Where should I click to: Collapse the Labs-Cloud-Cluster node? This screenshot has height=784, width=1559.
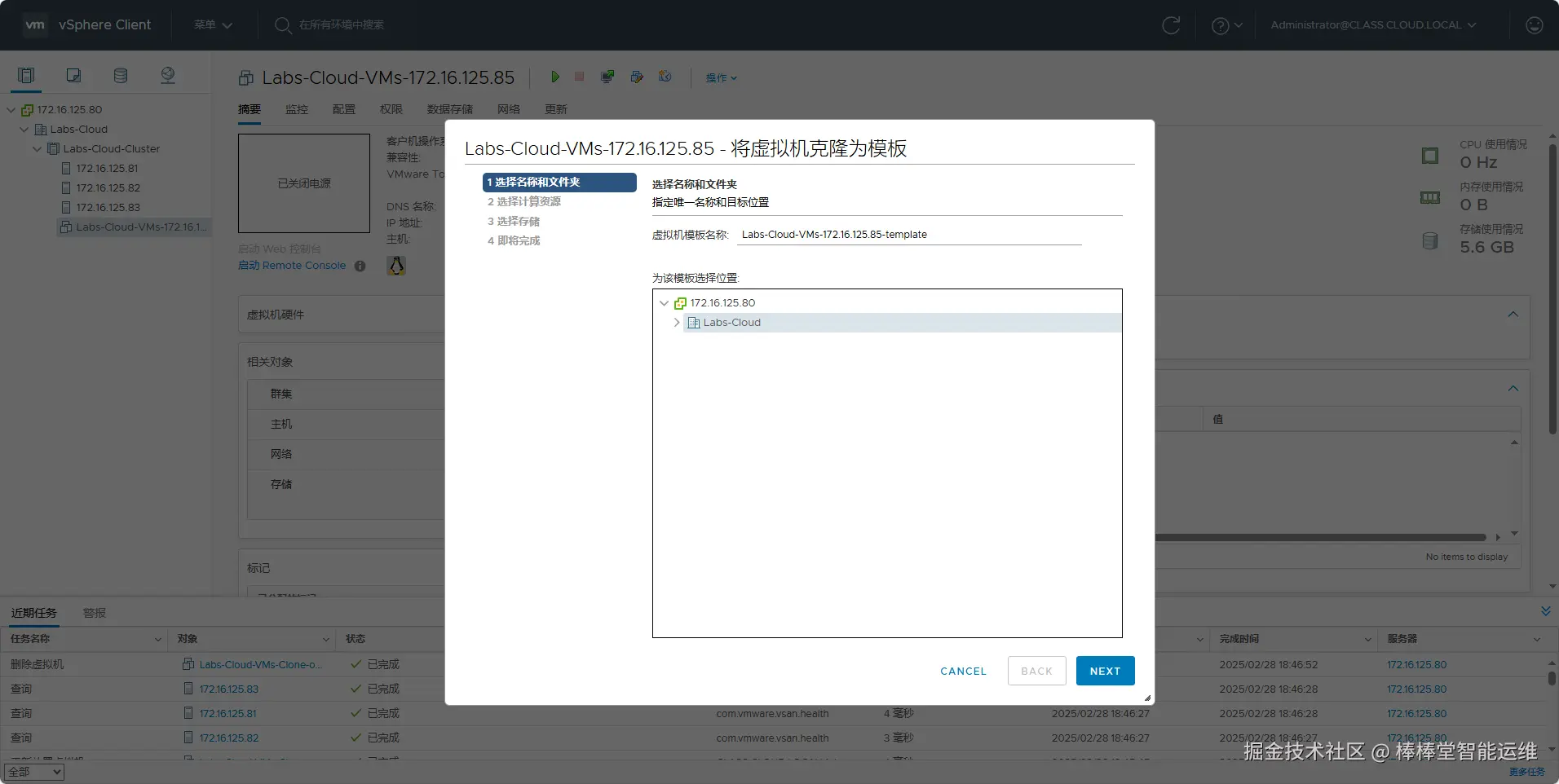tap(38, 149)
